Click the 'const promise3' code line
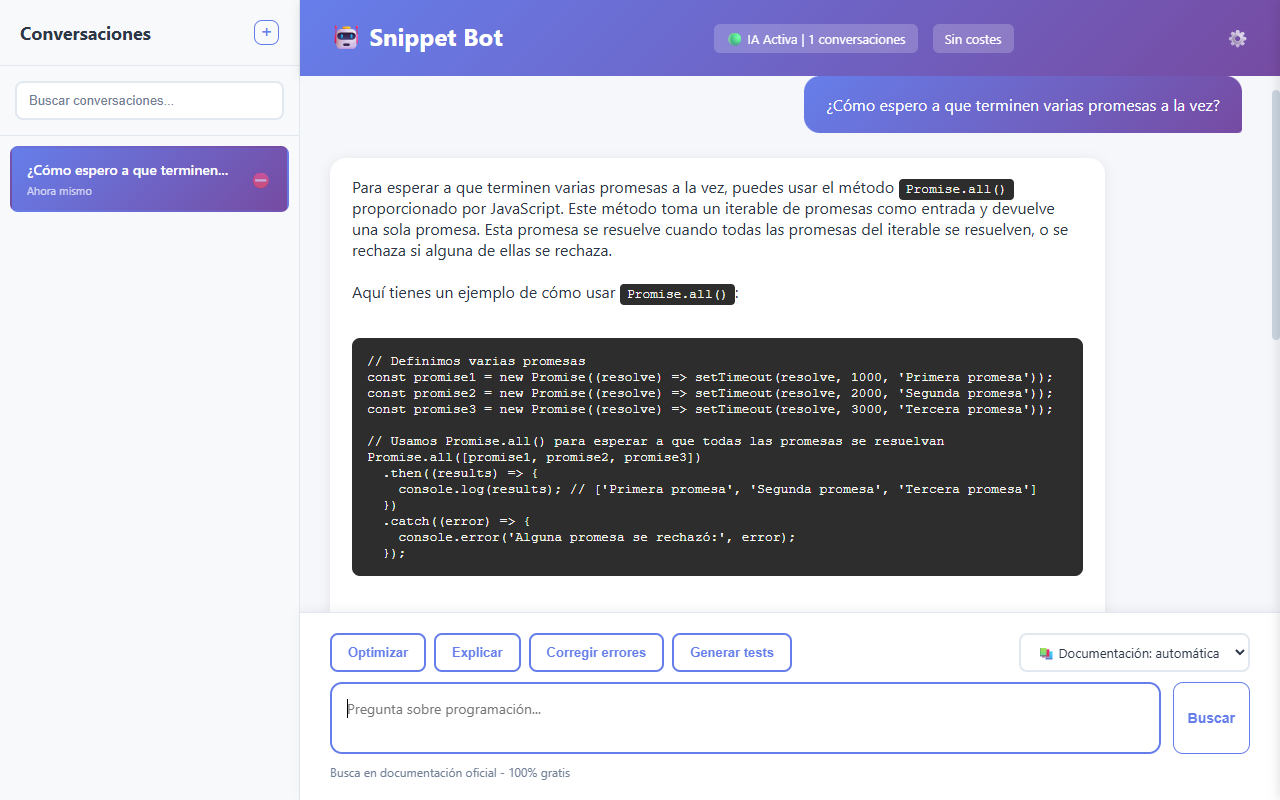Viewport: 1280px width, 800px height. [710, 409]
